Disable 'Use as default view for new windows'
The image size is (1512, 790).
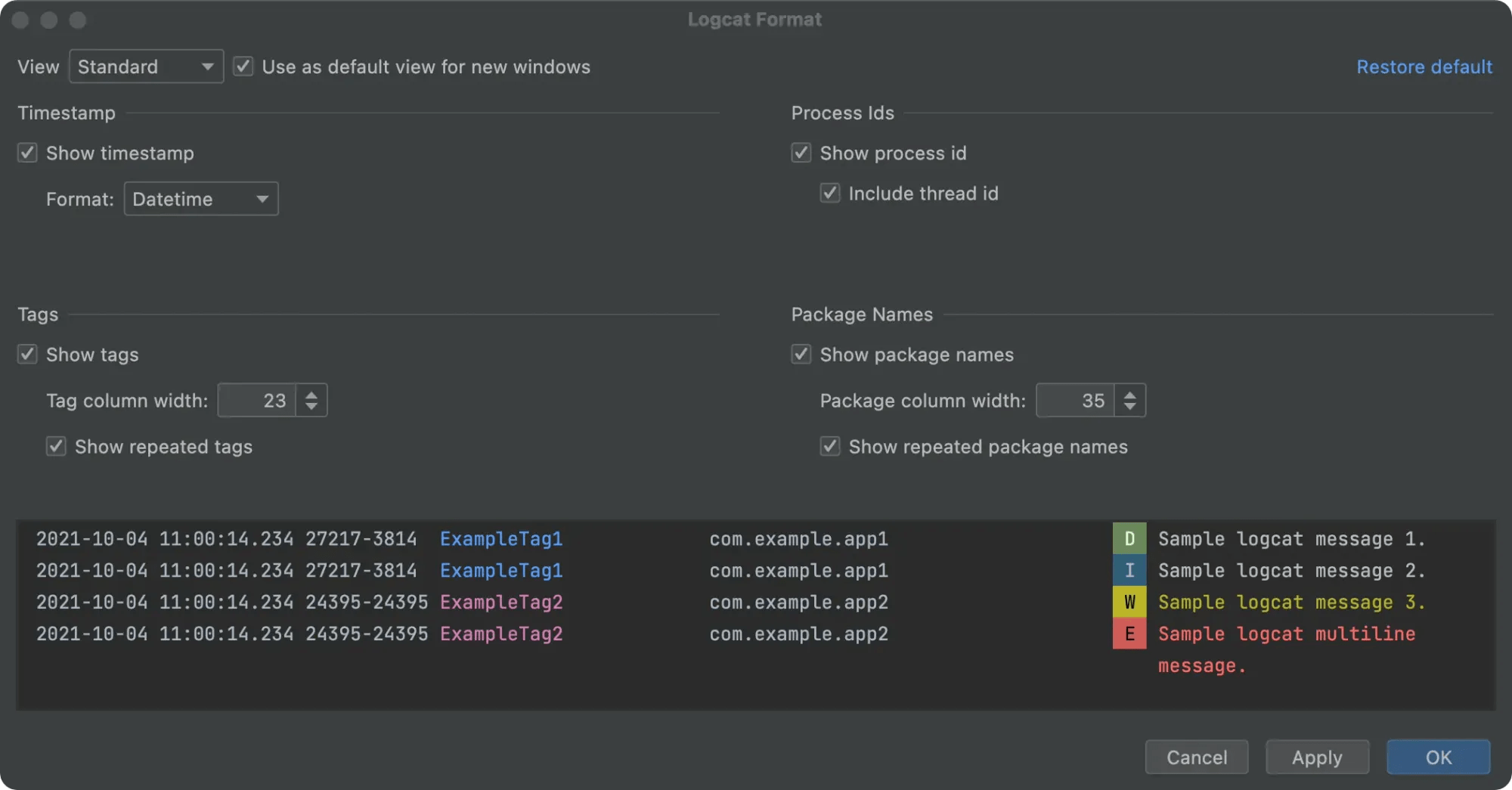(243, 67)
